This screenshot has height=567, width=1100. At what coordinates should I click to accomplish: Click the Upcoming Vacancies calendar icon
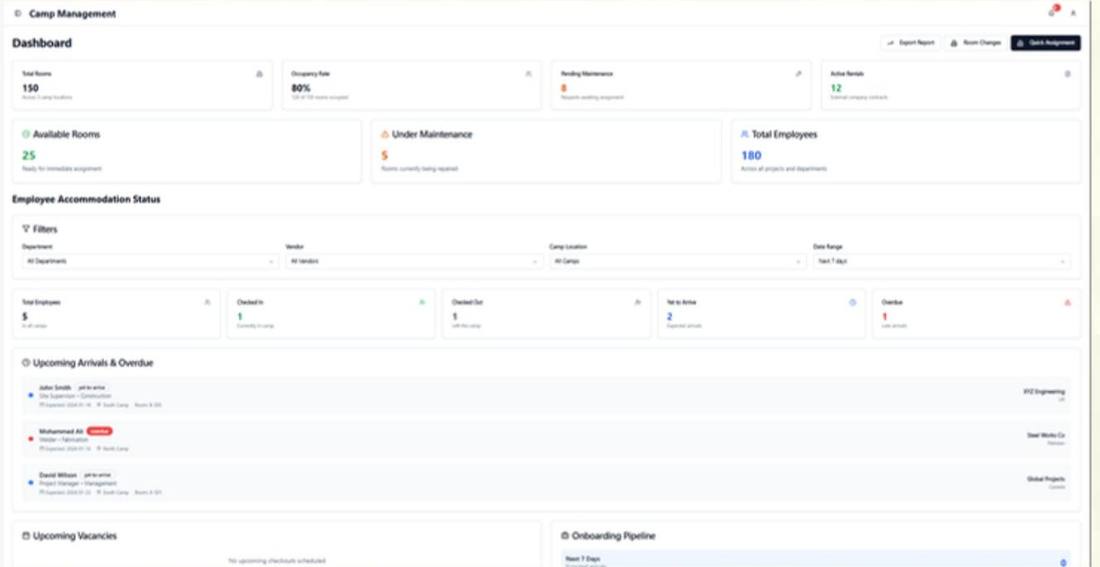click(x=26, y=535)
